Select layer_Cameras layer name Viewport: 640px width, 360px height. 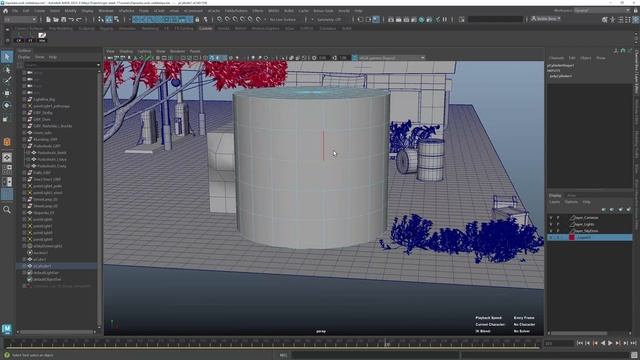[x=587, y=218]
